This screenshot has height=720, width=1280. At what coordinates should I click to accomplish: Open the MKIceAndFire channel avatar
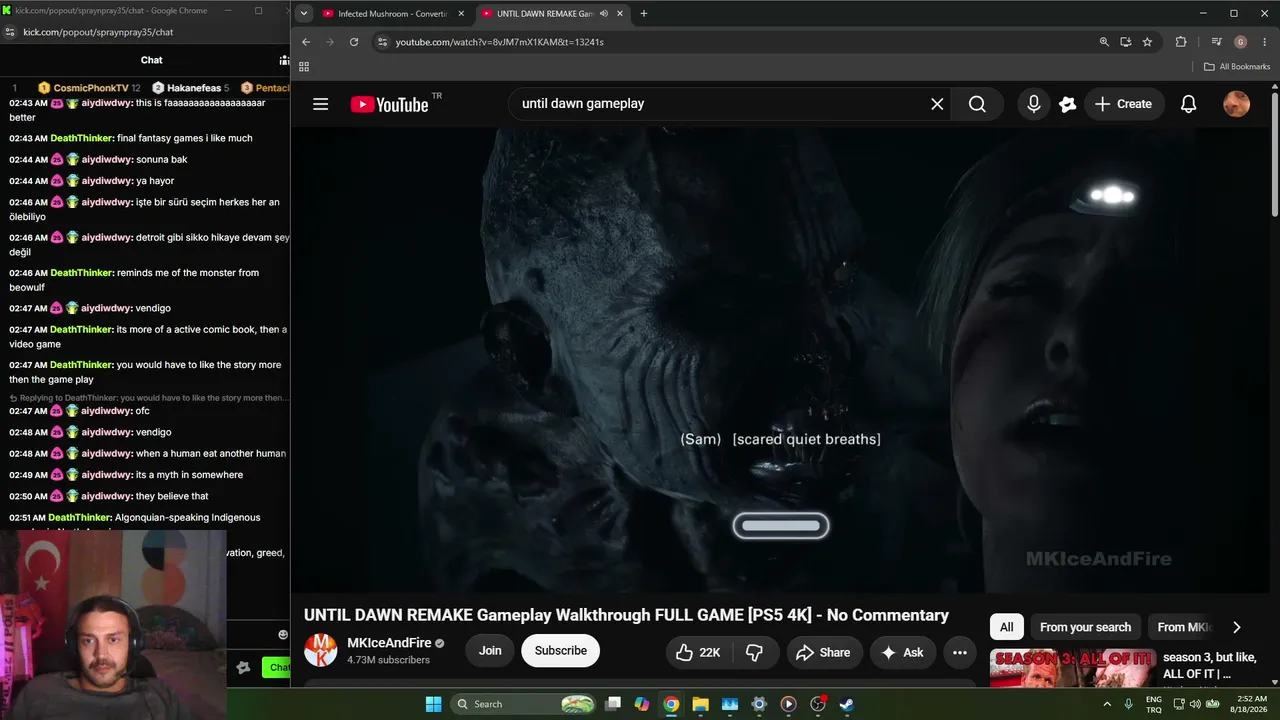tap(321, 651)
